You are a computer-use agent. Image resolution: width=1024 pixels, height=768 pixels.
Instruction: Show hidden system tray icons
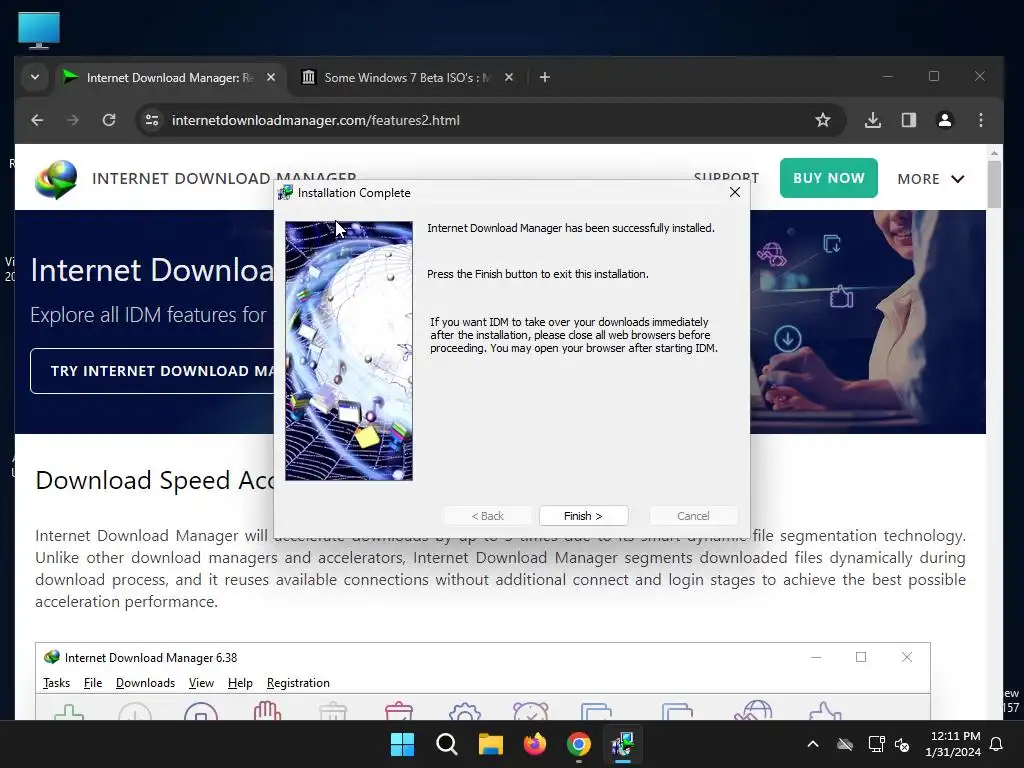point(813,744)
